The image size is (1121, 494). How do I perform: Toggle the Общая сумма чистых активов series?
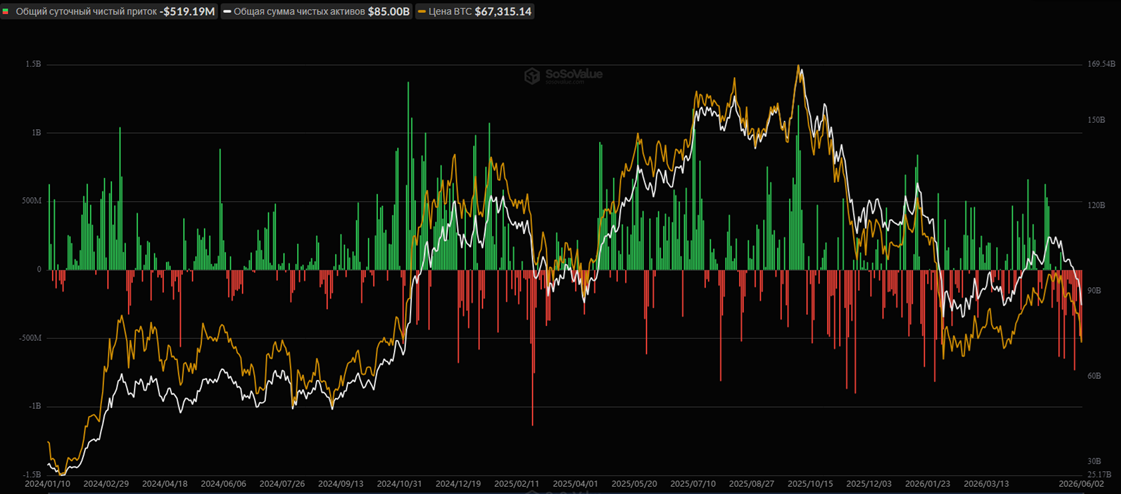[x=317, y=11]
